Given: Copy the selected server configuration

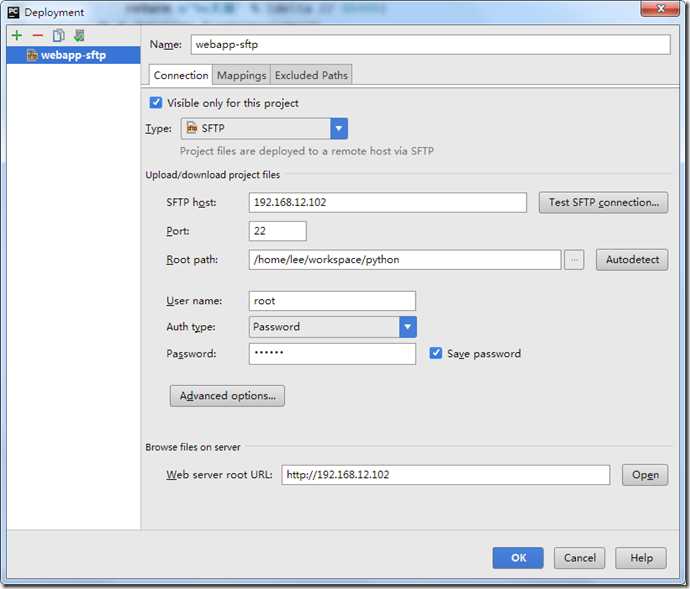Looking at the screenshot, I should 59,36.
